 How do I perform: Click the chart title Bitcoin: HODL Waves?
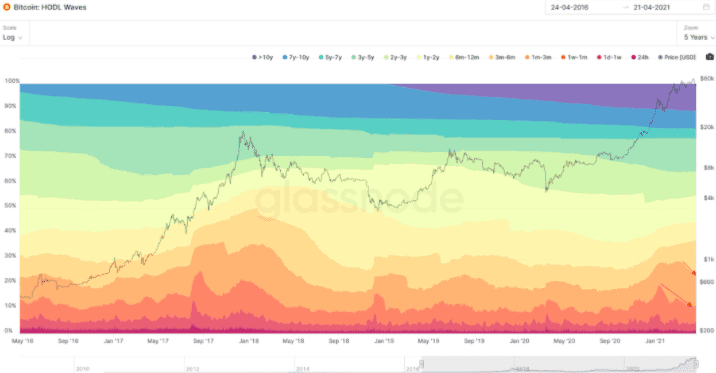50,7
